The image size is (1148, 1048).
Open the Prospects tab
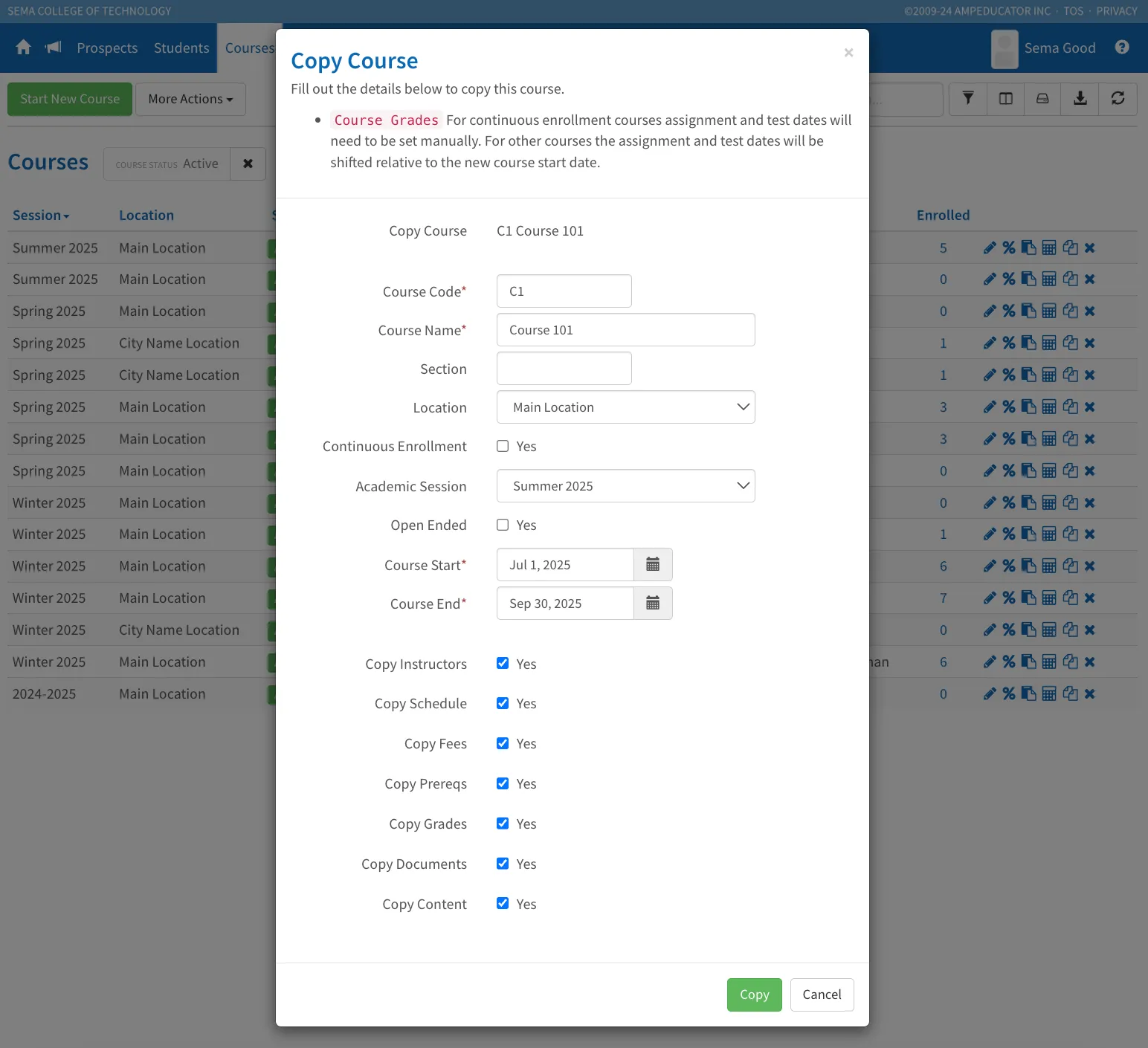(107, 48)
